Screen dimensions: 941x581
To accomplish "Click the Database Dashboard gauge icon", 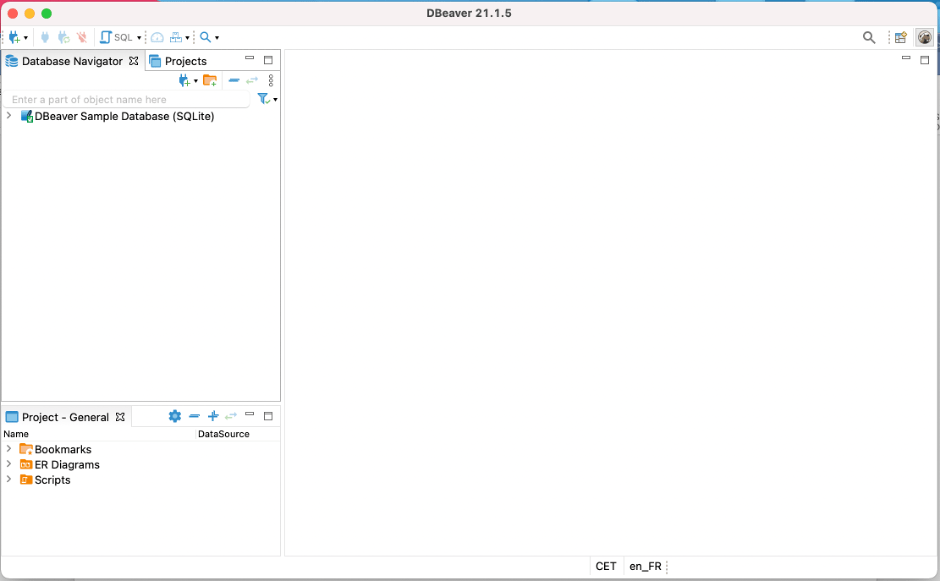I will tap(157, 37).
